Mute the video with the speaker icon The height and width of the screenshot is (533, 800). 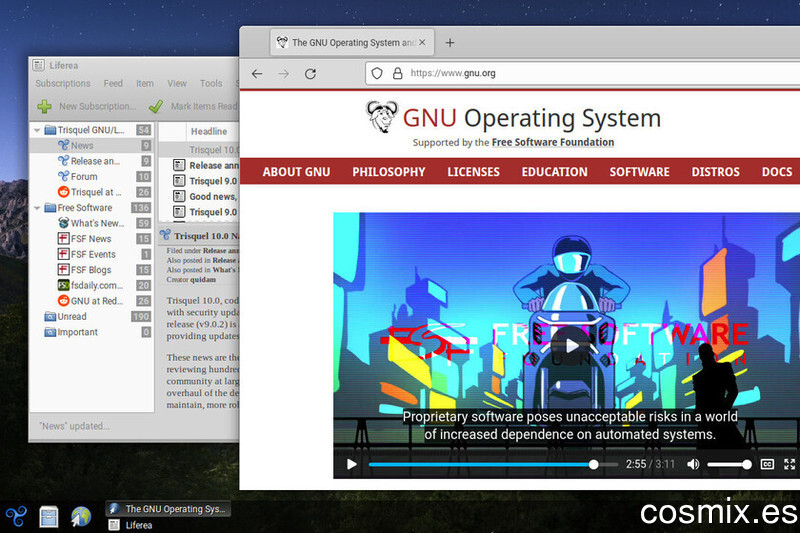click(x=693, y=464)
